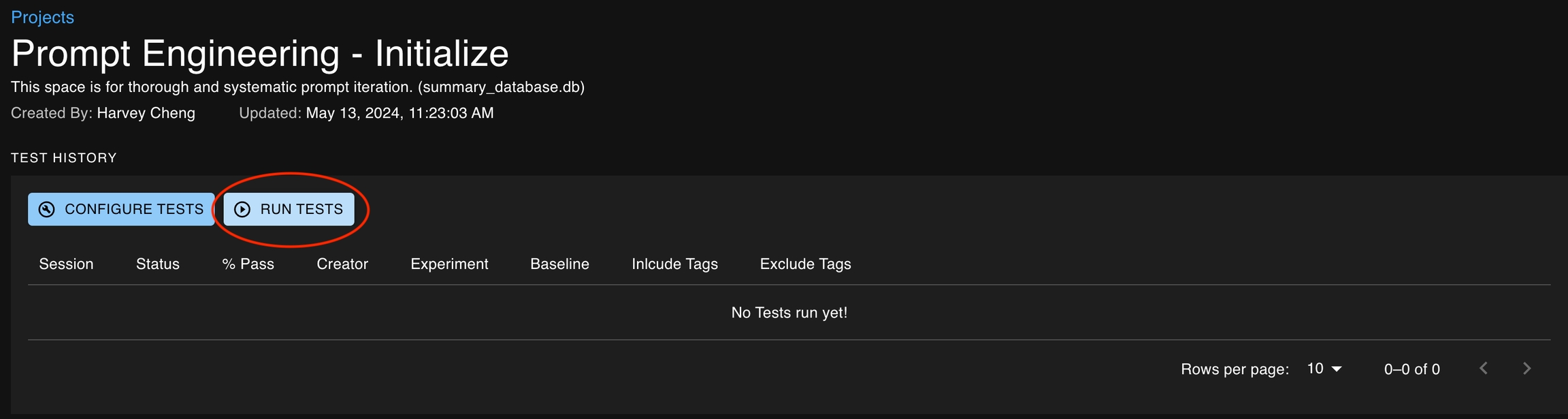Click the Creator column header
This screenshot has width=1568, height=419.
pos(342,264)
